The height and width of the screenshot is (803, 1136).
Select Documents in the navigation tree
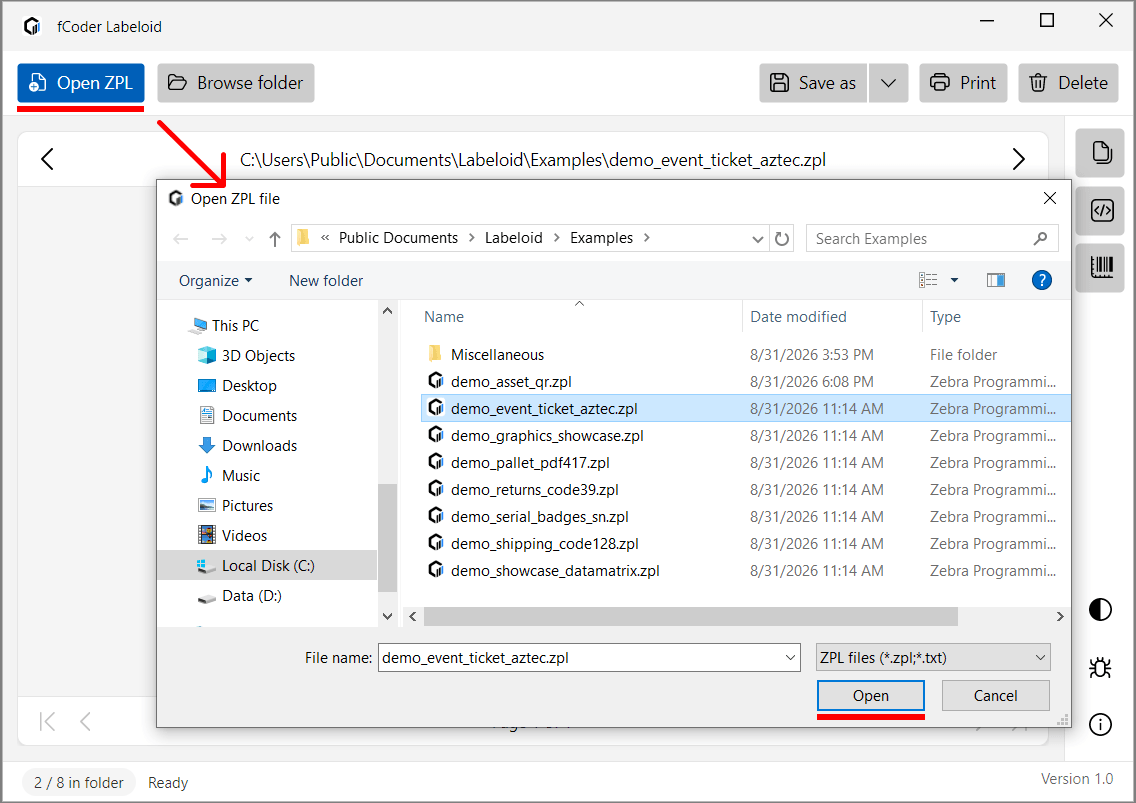point(259,415)
